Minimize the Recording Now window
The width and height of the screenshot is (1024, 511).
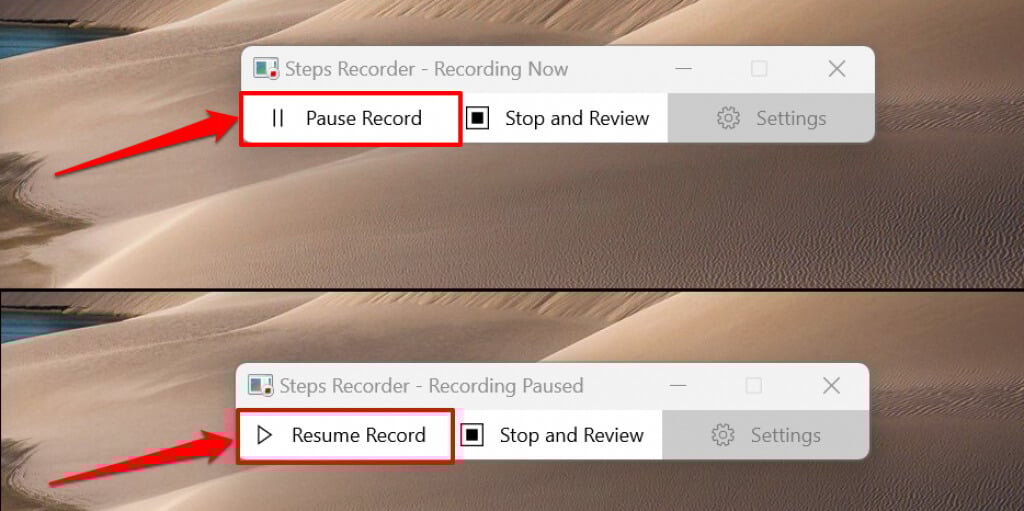(x=684, y=69)
